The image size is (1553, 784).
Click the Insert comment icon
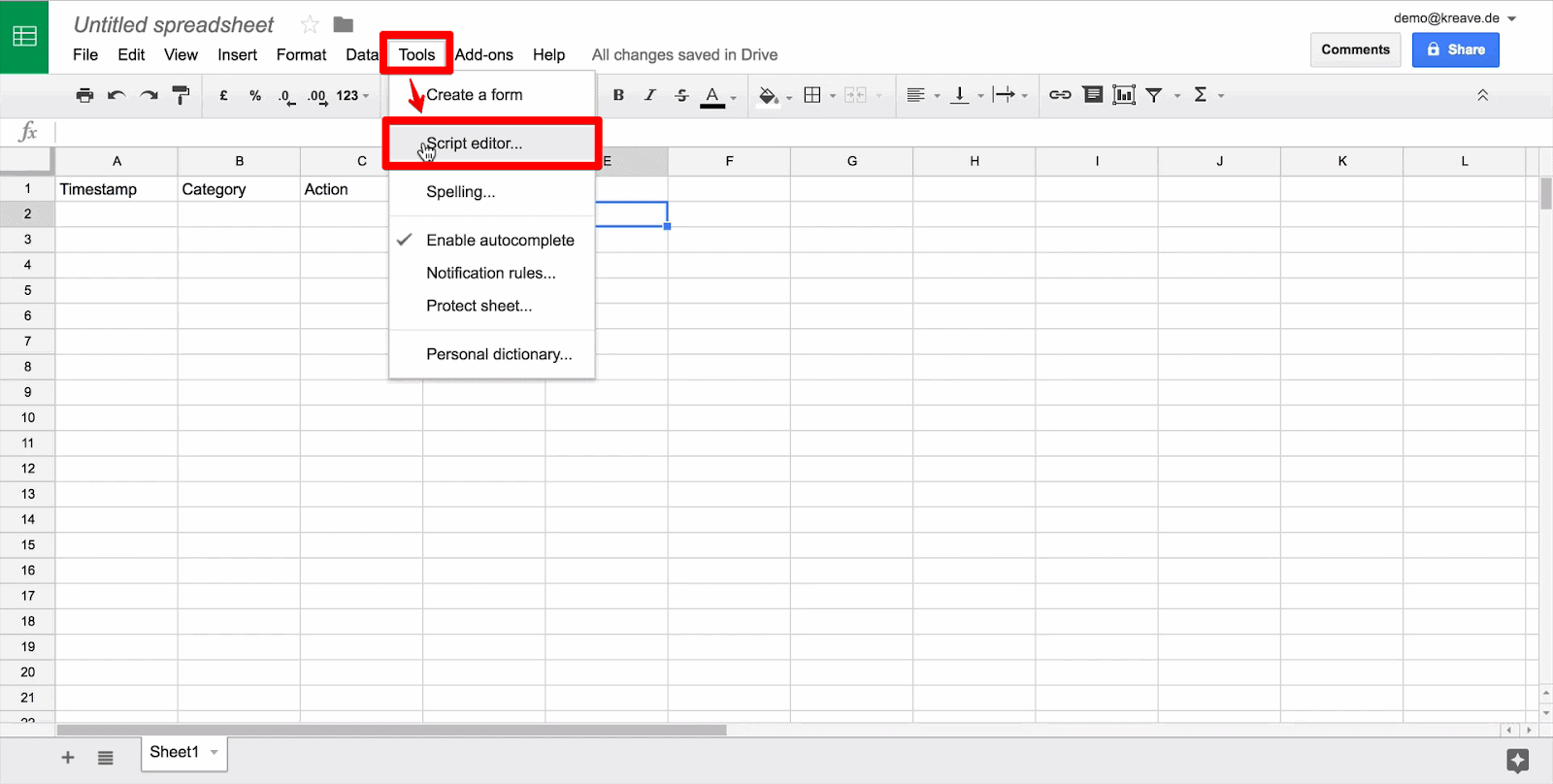[1093, 95]
